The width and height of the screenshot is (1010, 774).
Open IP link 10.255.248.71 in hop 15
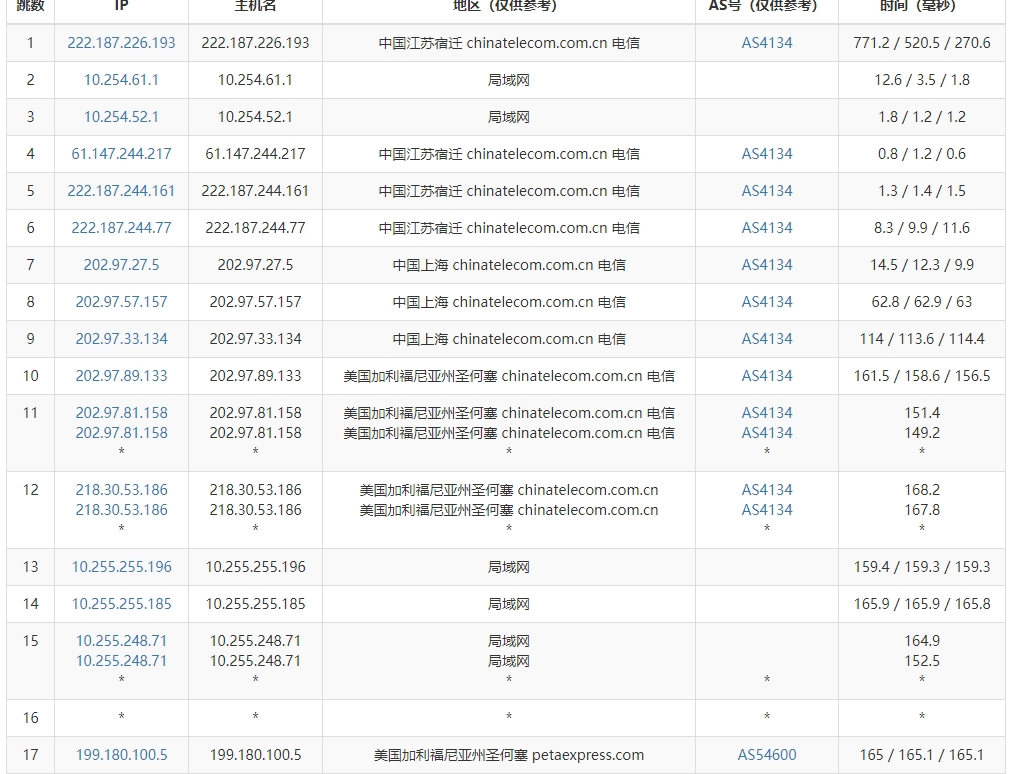pyautogui.click(x=121, y=640)
